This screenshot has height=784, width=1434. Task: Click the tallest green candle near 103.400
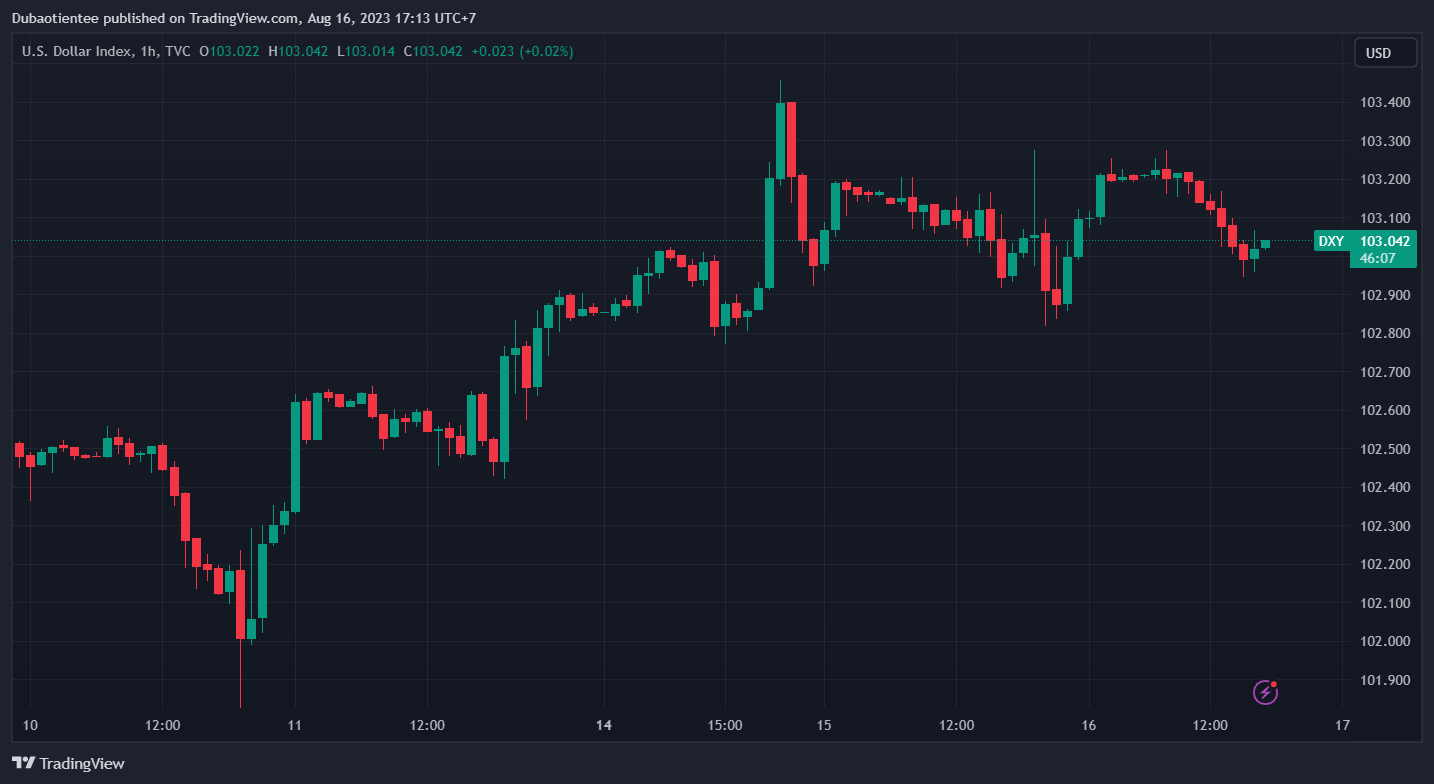click(x=780, y=140)
